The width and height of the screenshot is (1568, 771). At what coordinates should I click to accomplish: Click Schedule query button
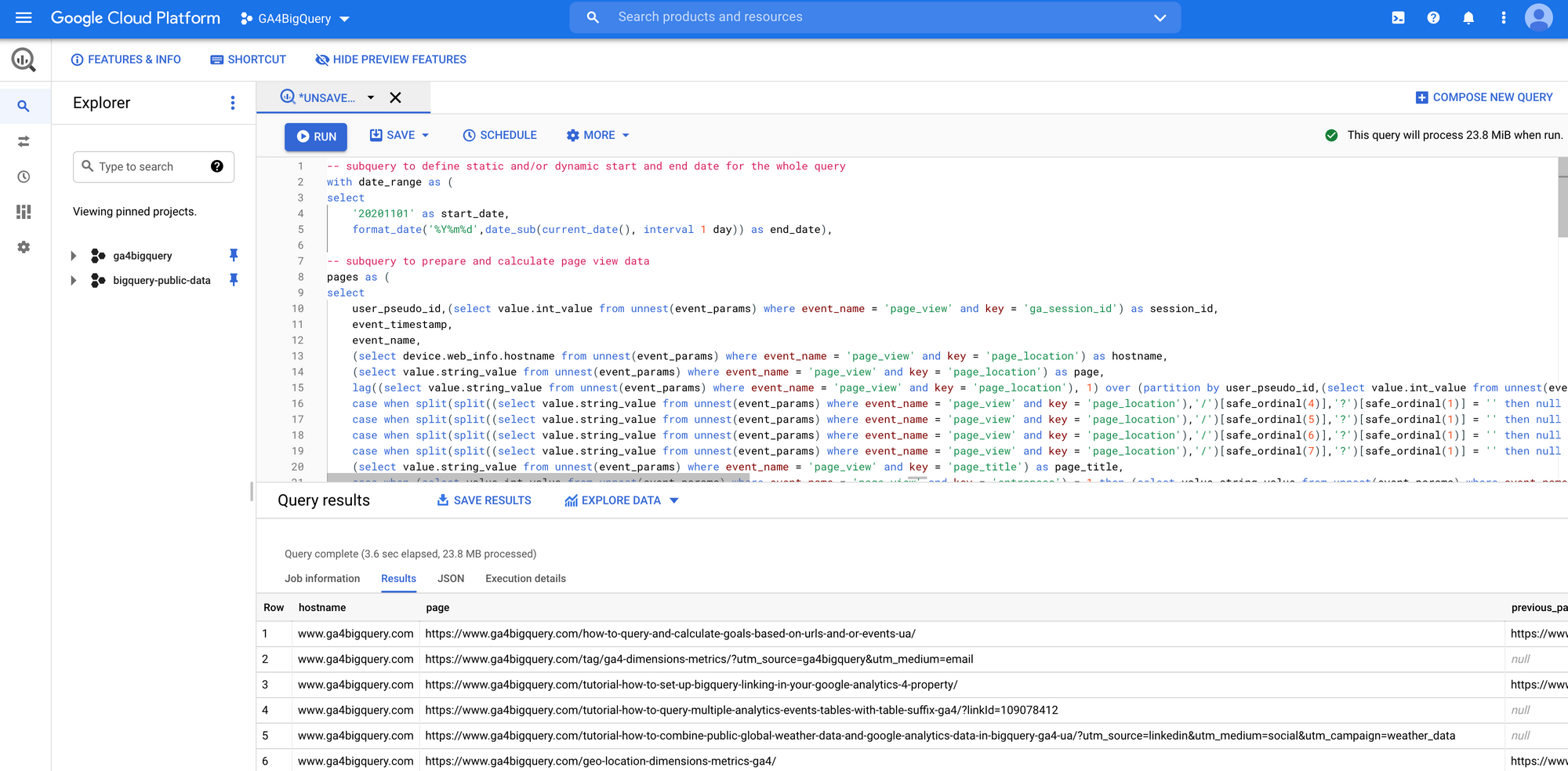pos(499,135)
